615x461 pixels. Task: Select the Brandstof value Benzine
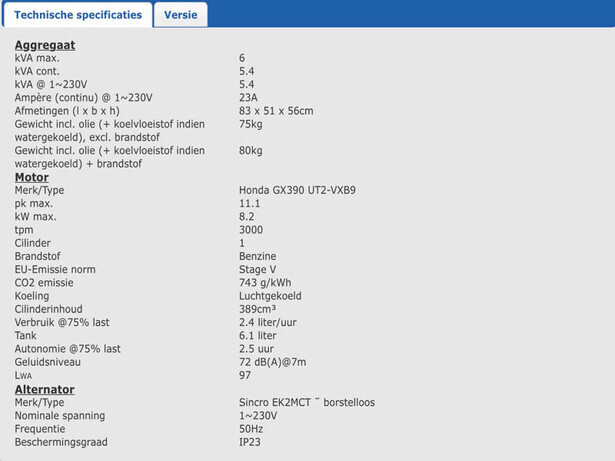click(257, 256)
